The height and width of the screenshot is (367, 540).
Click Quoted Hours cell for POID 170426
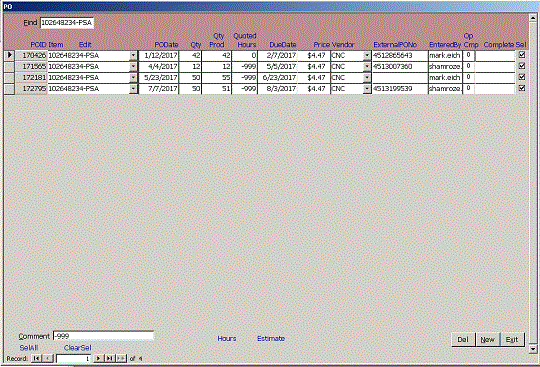pyautogui.click(x=245, y=55)
